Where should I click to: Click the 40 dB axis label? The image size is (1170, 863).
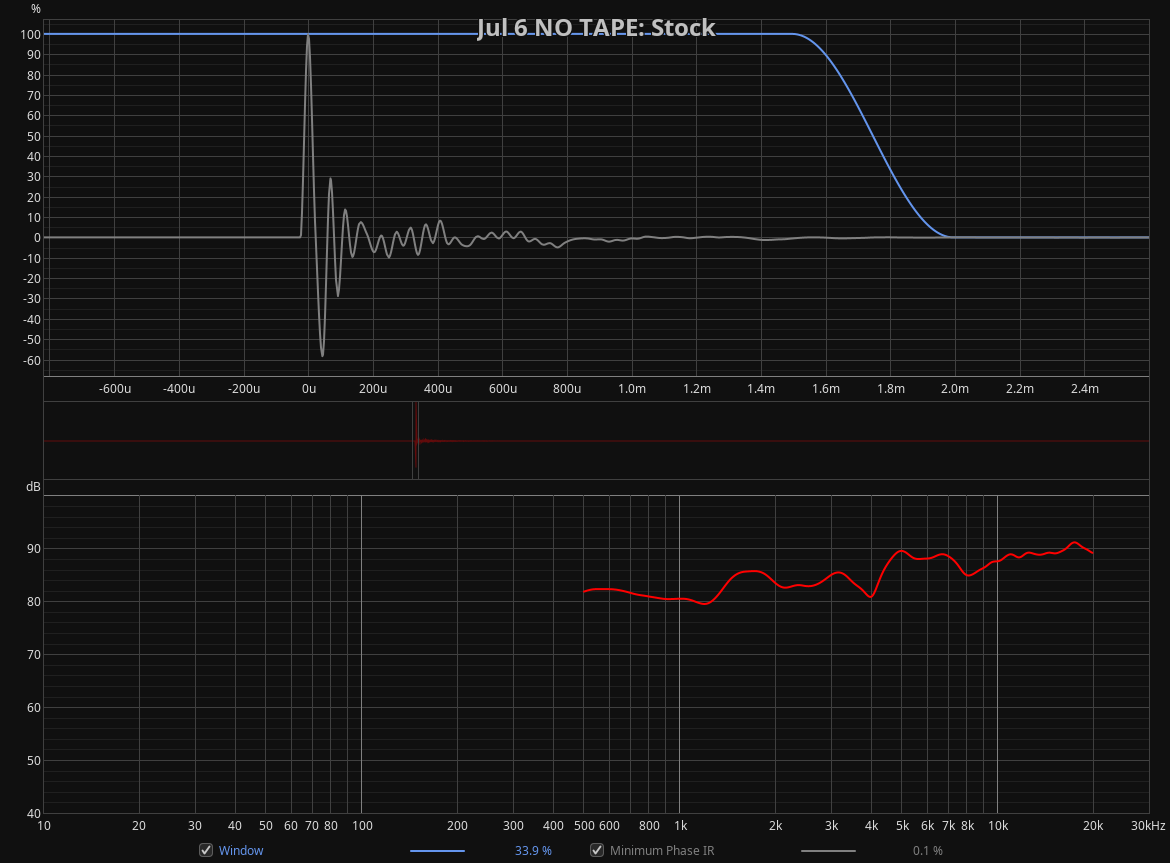(34, 814)
